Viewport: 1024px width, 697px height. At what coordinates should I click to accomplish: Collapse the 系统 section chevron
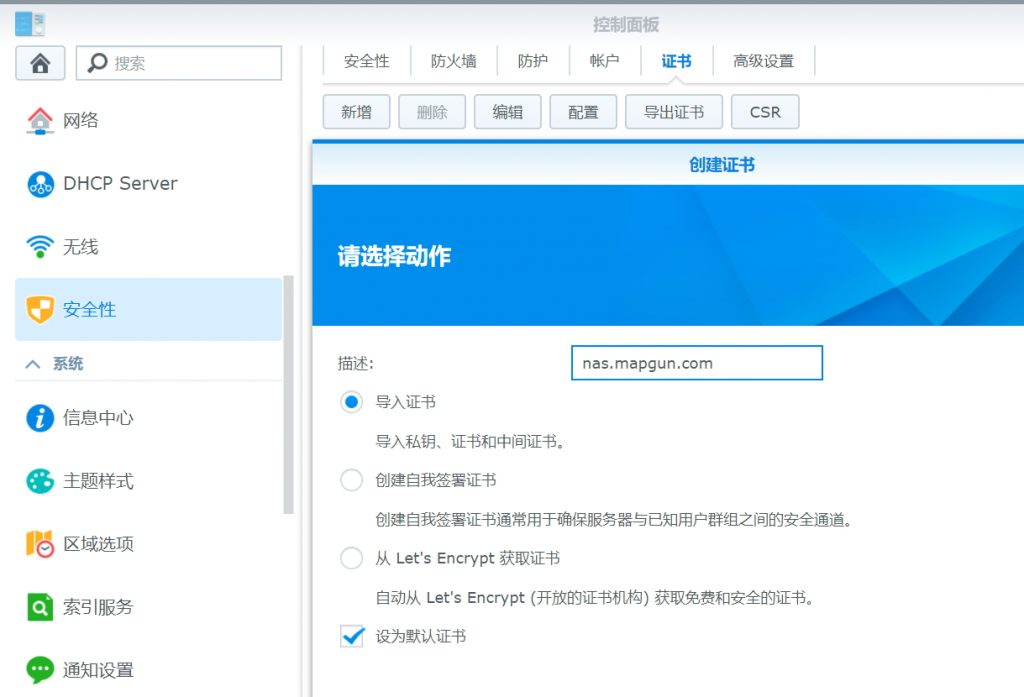[32, 364]
